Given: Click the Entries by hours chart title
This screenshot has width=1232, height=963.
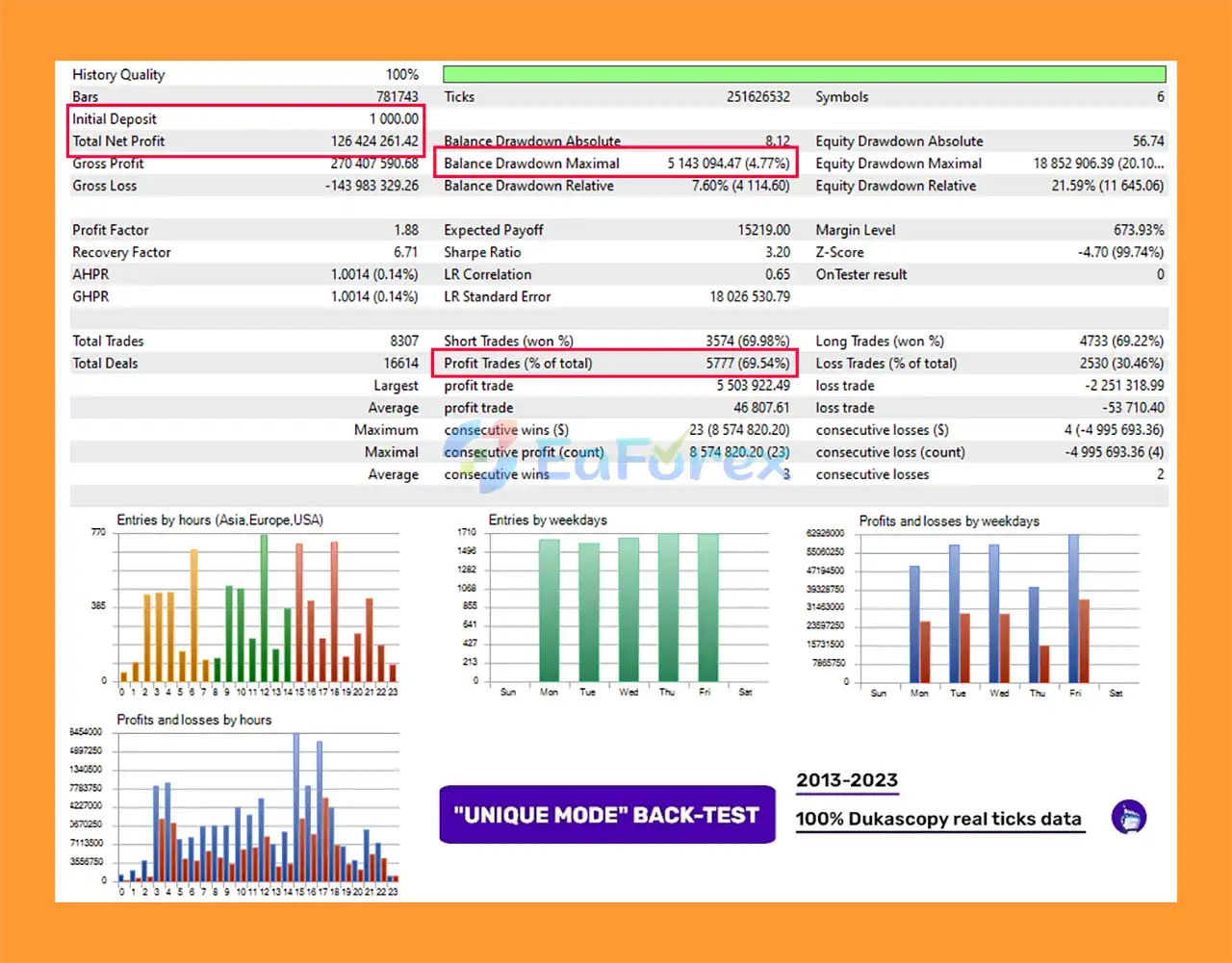Looking at the screenshot, I should 219,520.
